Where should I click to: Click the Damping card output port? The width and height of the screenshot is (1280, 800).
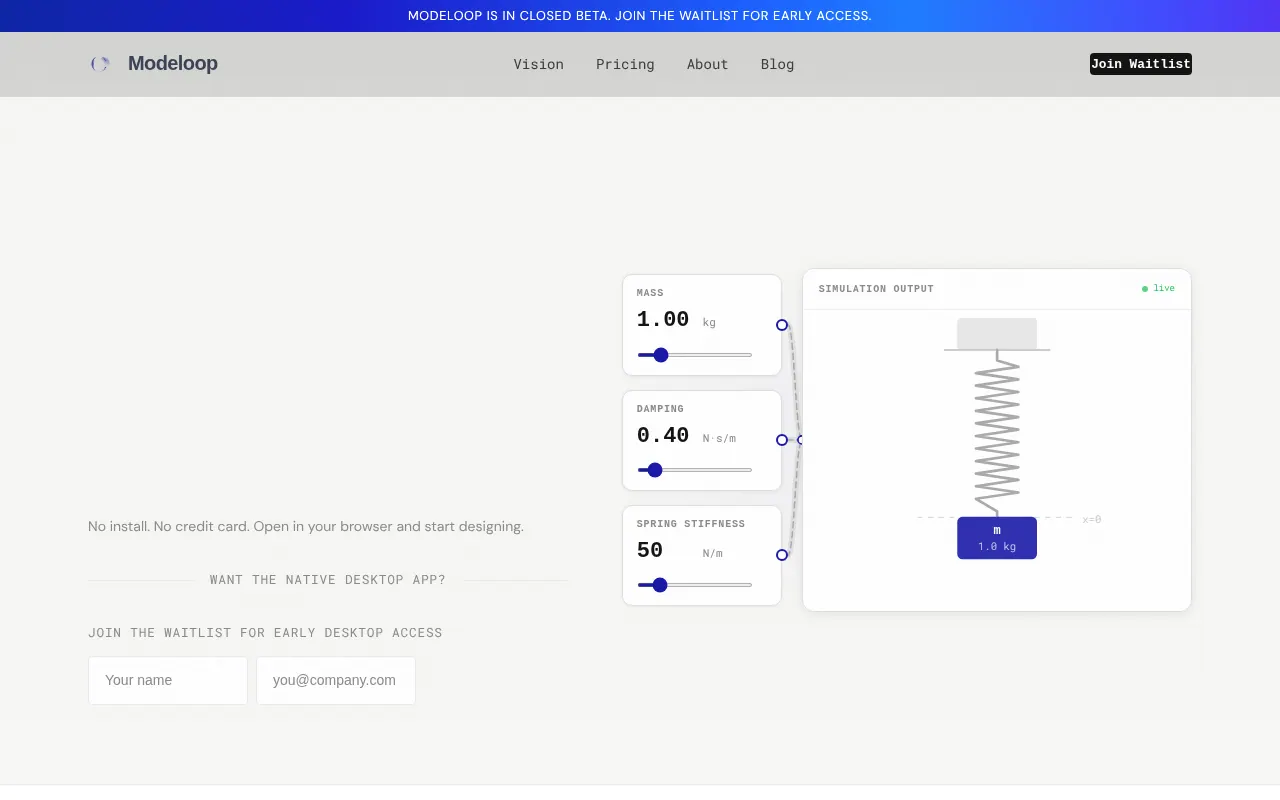tap(782, 440)
